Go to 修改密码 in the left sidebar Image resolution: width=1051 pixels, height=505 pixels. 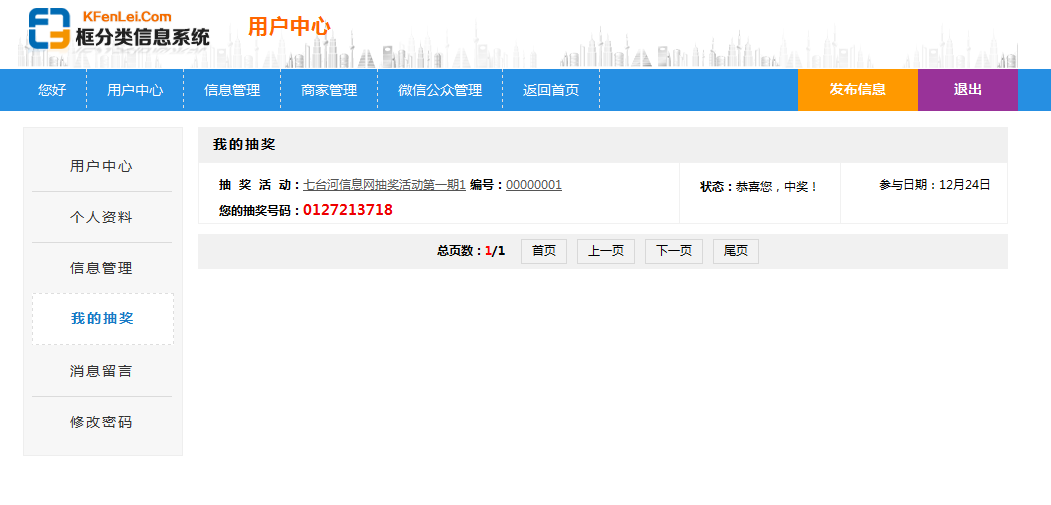101,422
